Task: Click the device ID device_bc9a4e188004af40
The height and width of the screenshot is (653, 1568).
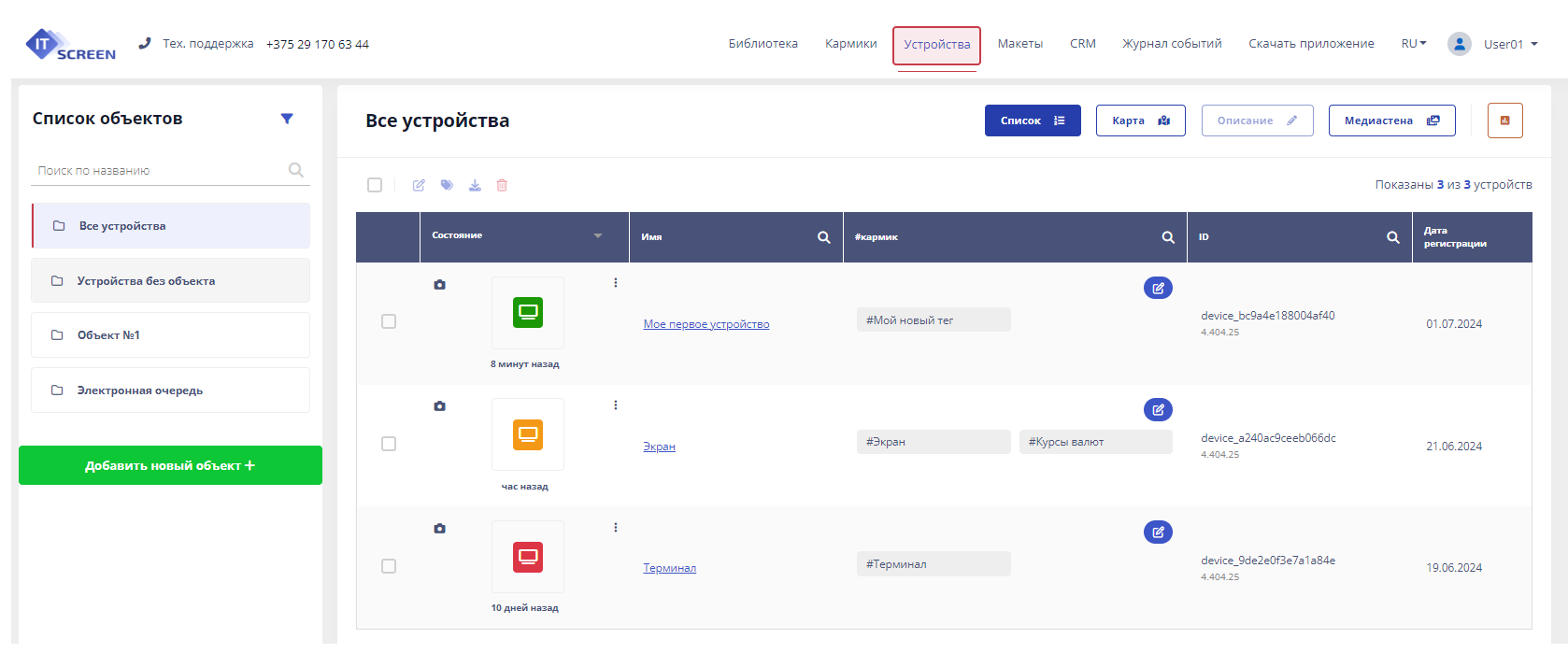Action: (1268, 316)
